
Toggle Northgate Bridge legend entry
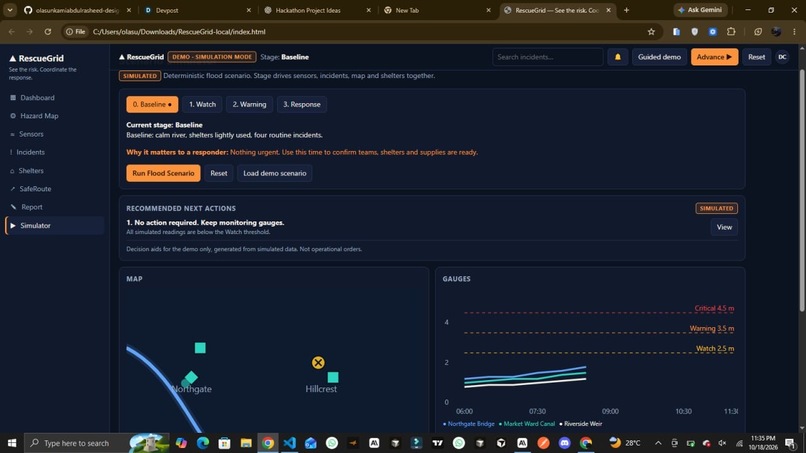click(468, 424)
